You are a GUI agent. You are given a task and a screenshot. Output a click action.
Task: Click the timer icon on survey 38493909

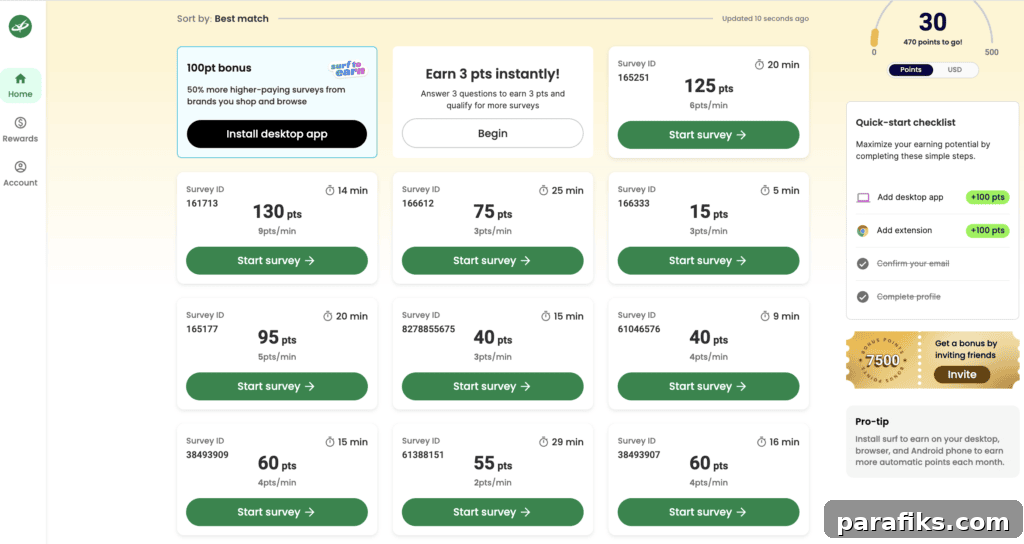(x=330, y=442)
